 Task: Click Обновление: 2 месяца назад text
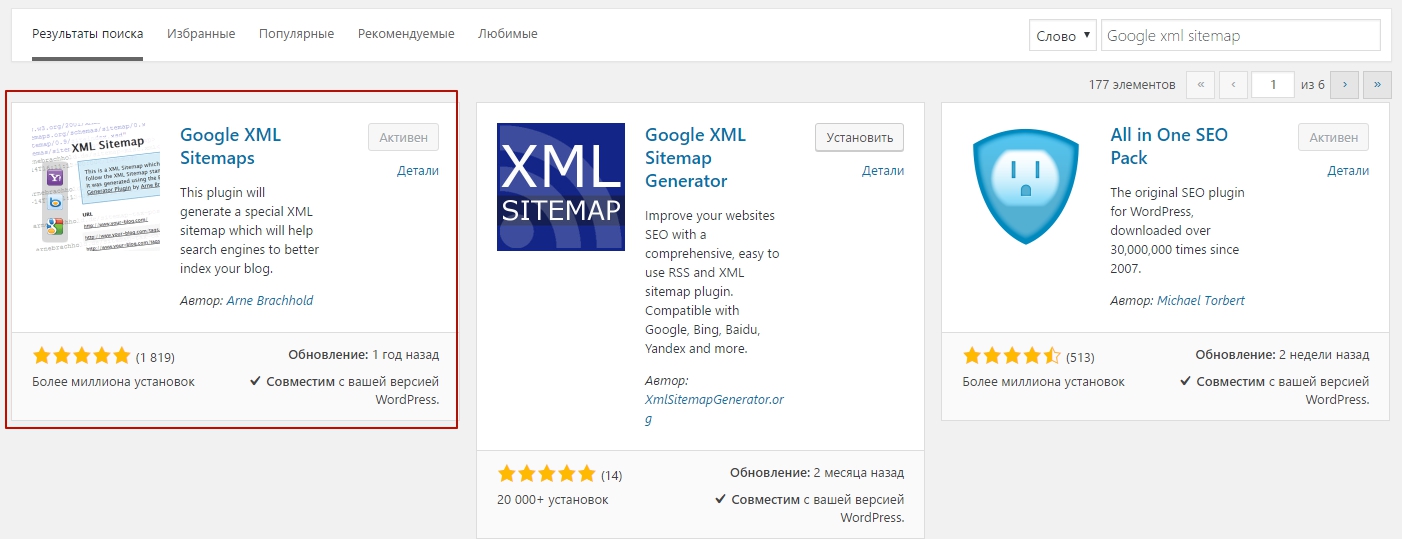click(817, 473)
